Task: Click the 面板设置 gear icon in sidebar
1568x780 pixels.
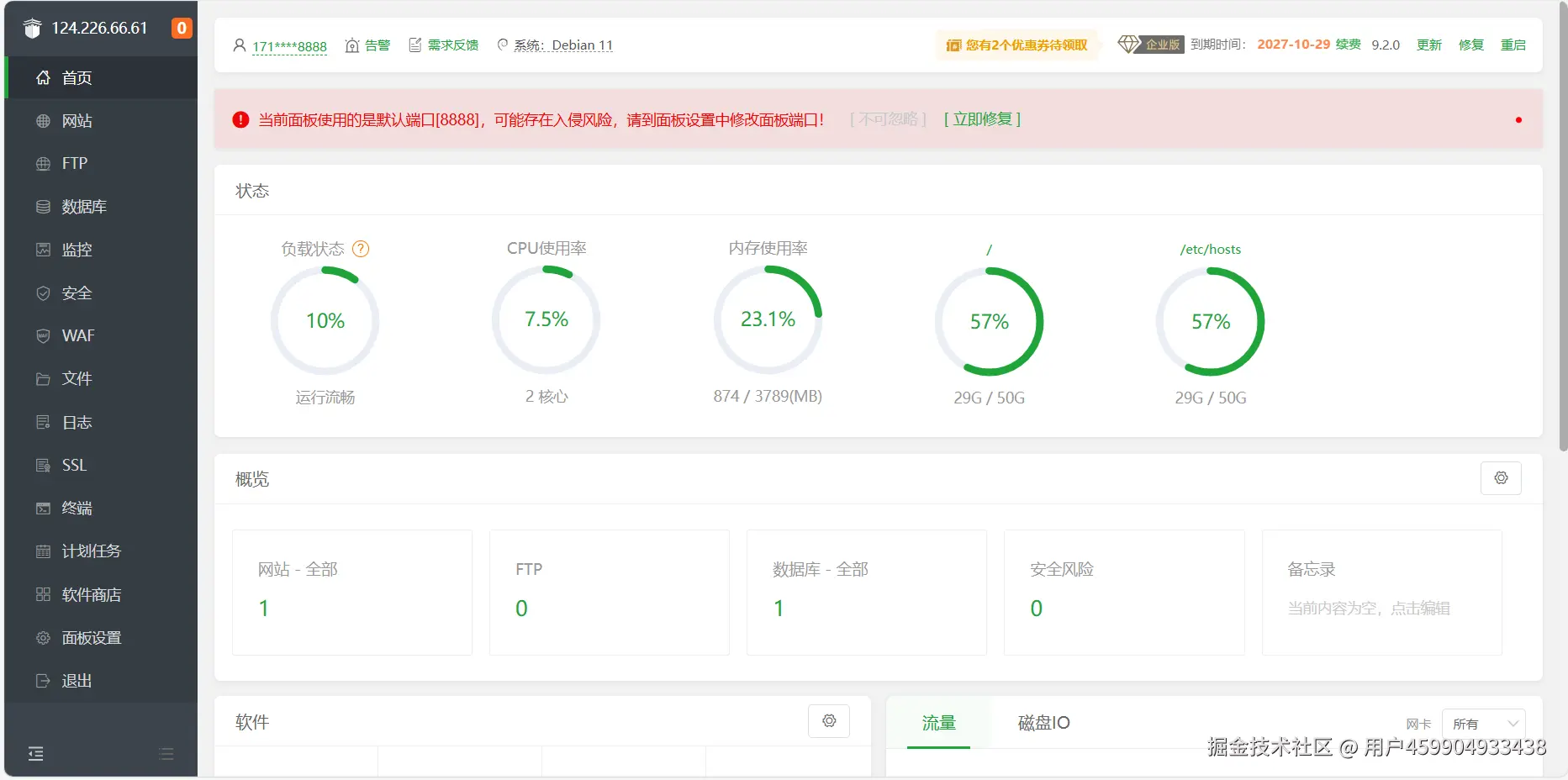Action: pos(43,638)
